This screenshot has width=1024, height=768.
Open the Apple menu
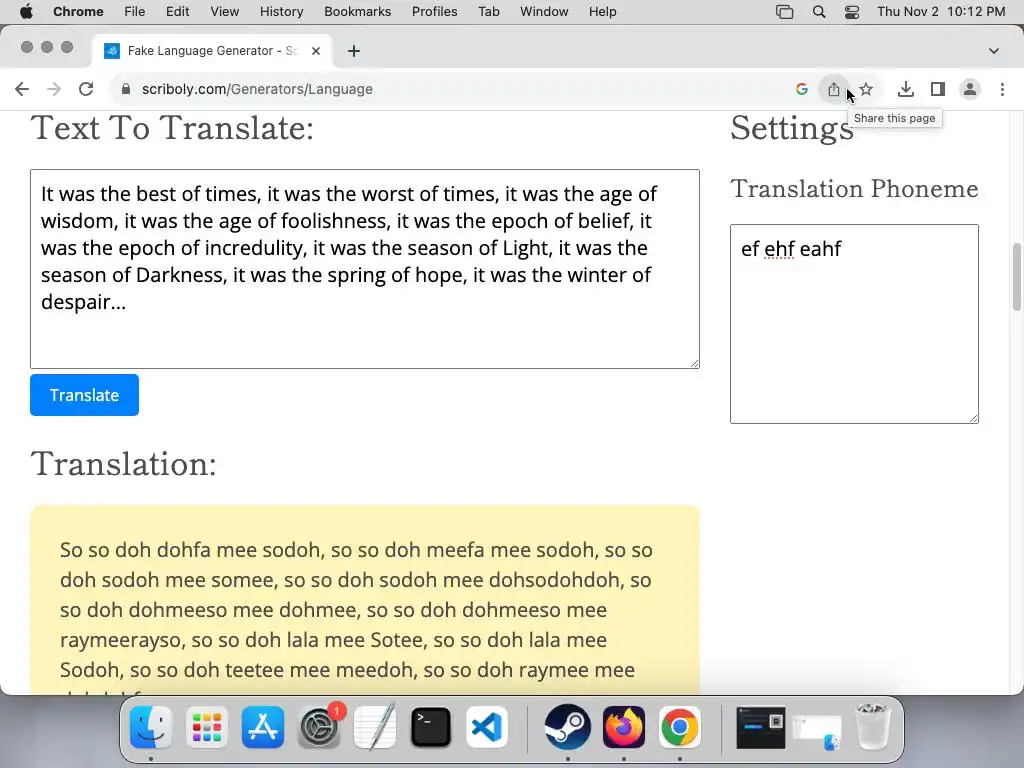(26, 12)
